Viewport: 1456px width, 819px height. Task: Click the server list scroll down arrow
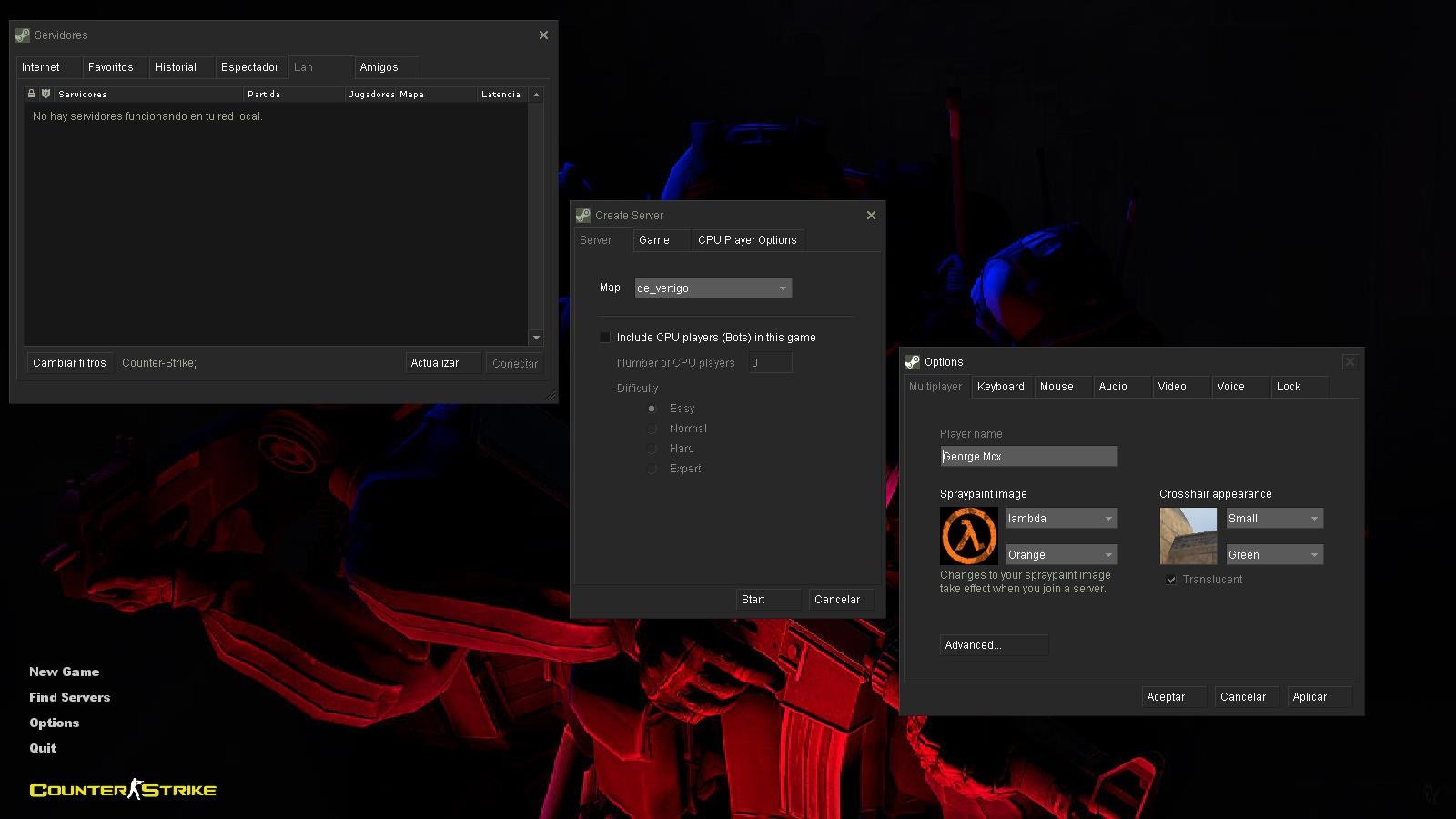[536, 338]
